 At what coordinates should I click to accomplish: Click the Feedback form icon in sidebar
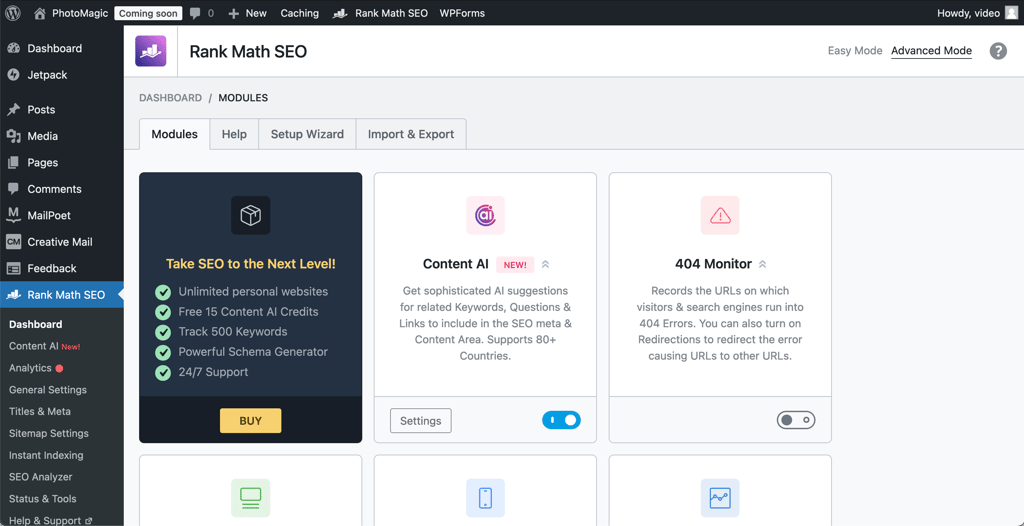(x=13, y=268)
